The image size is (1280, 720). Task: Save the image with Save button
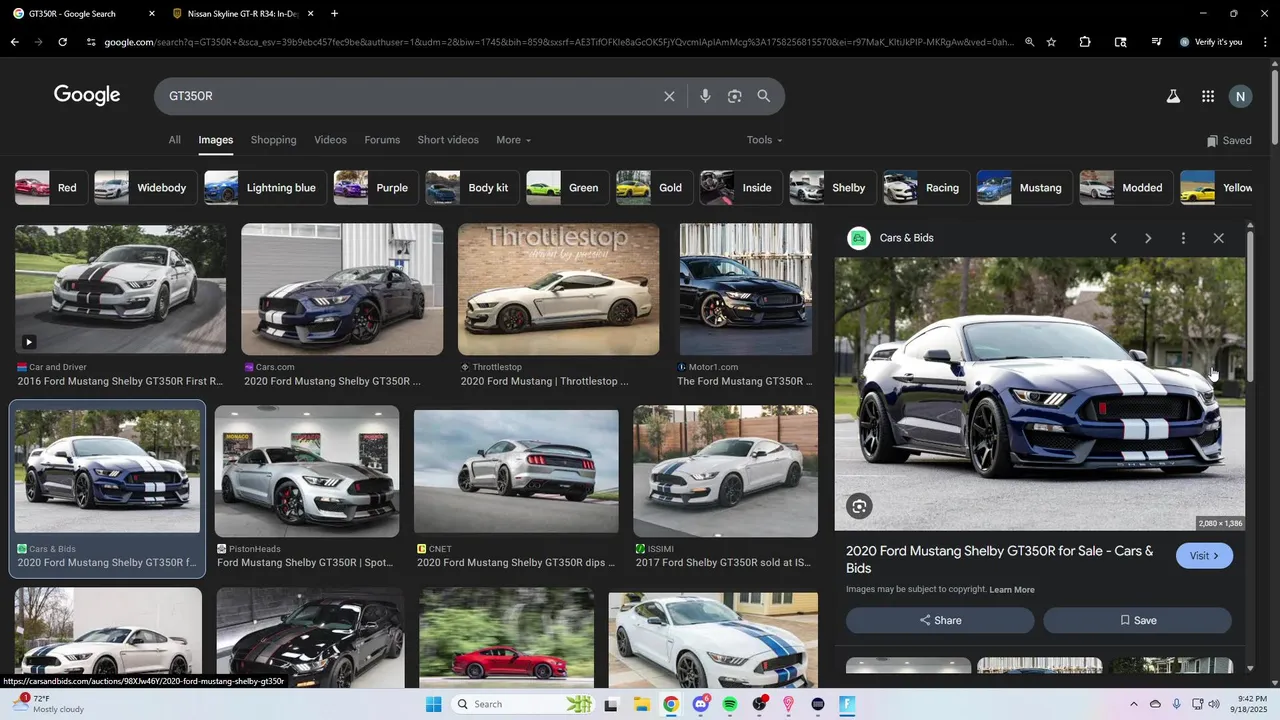(x=1137, y=620)
